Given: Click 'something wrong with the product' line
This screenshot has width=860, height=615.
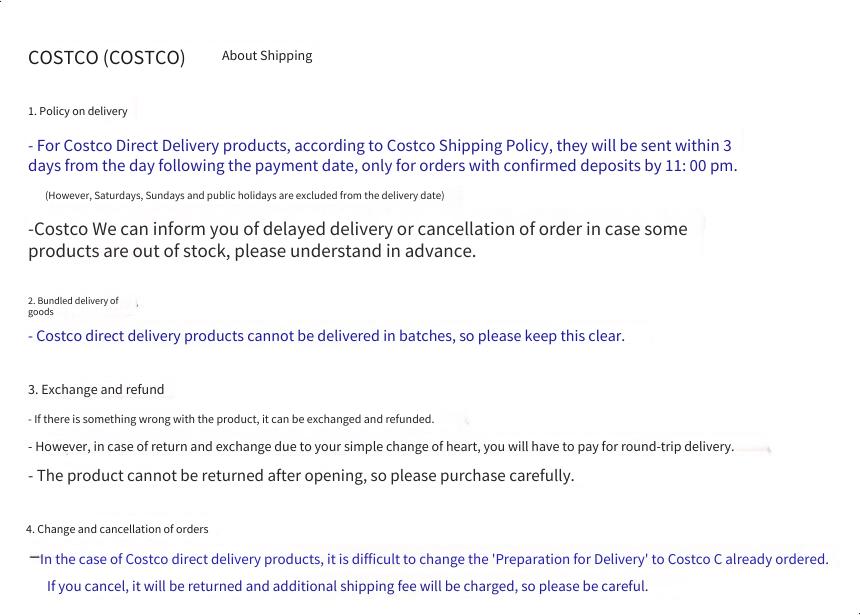Looking at the screenshot, I should [x=231, y=419].
